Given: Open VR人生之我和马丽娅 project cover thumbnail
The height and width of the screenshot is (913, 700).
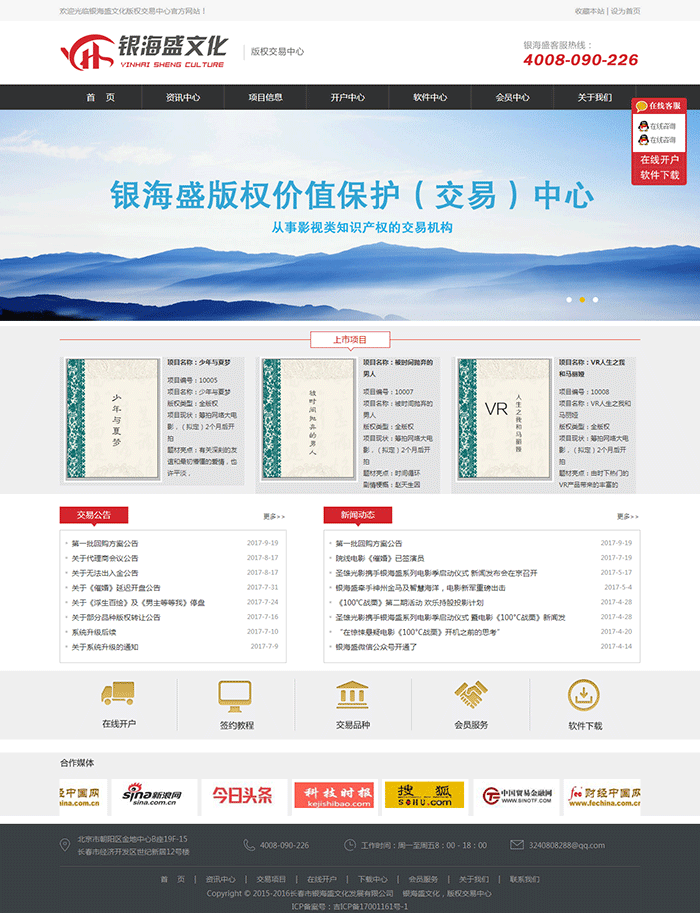Looking at the screenshot, I should (x=504, y=419).
